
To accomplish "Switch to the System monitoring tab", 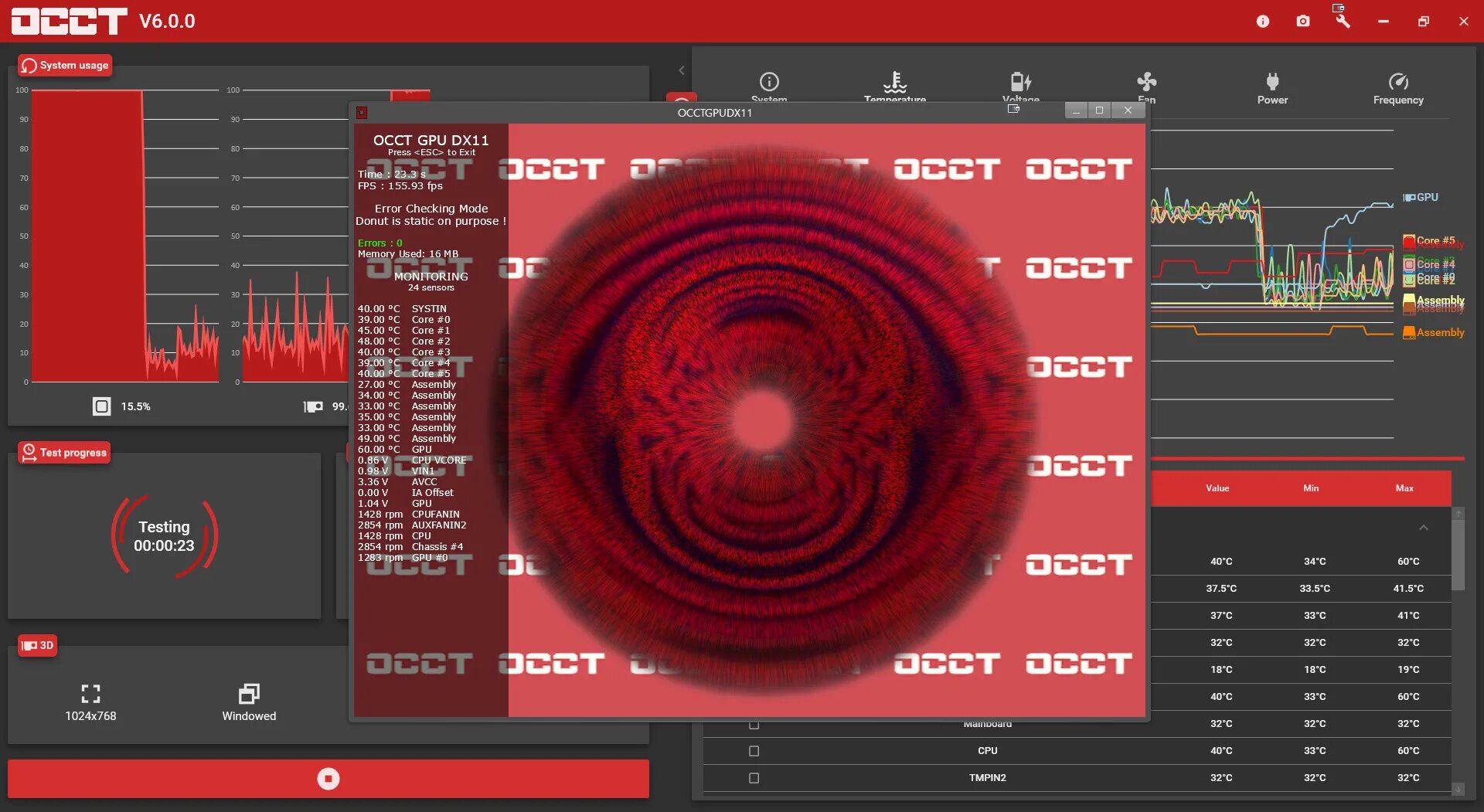I will pyautogui.click(x=769, y=87).
